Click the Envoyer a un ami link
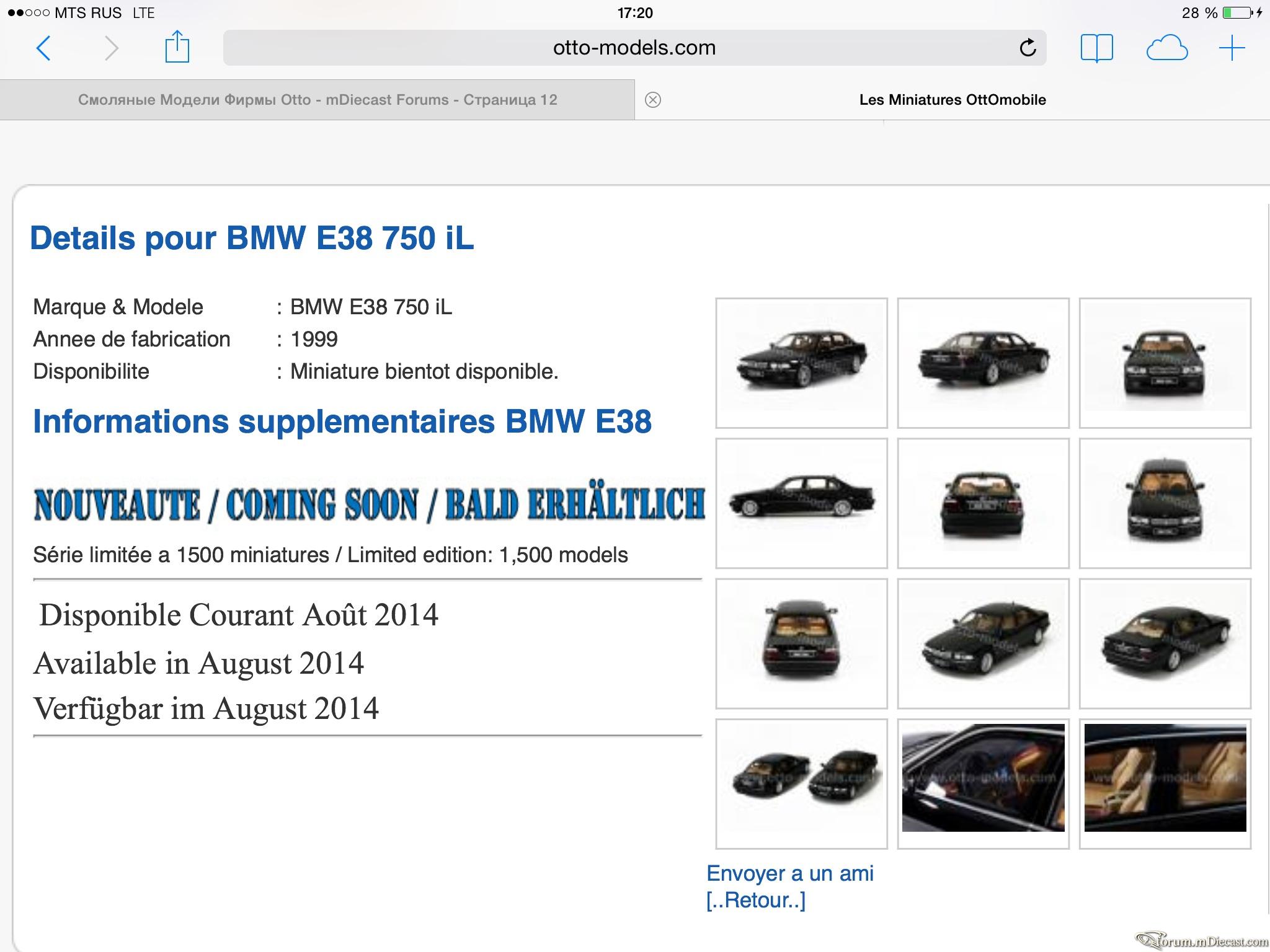The image size is (1270, 952). [x=789, y=873]
